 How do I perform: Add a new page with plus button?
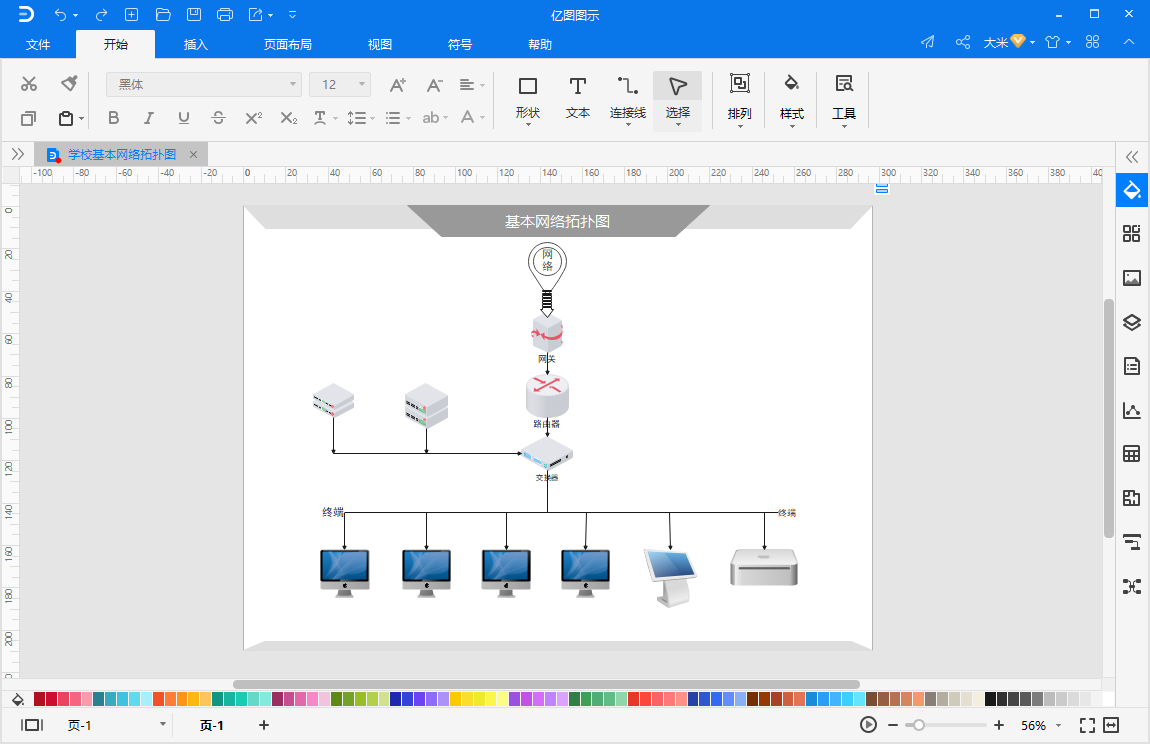coord(264,725)
